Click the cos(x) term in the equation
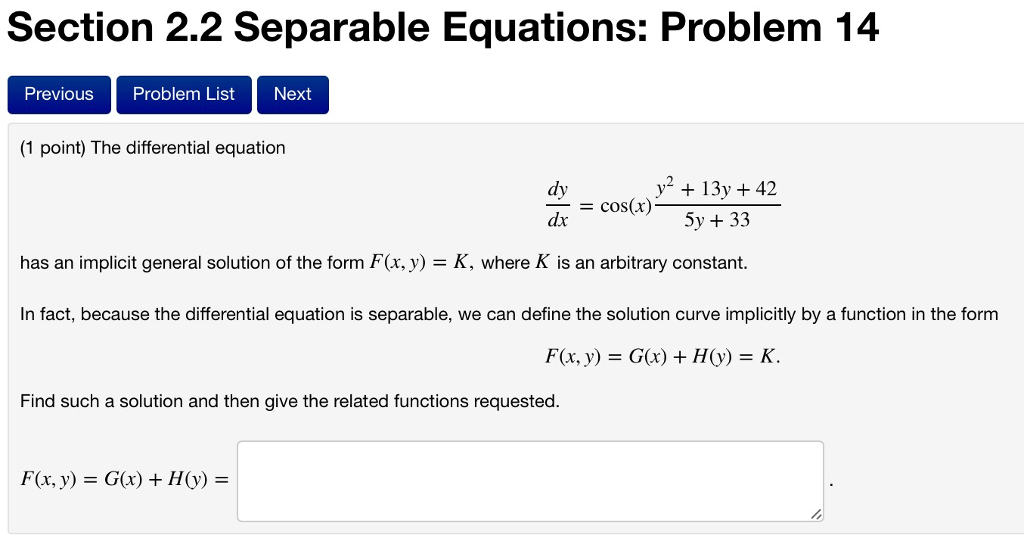1024x554 pixels. coord(626,206)
